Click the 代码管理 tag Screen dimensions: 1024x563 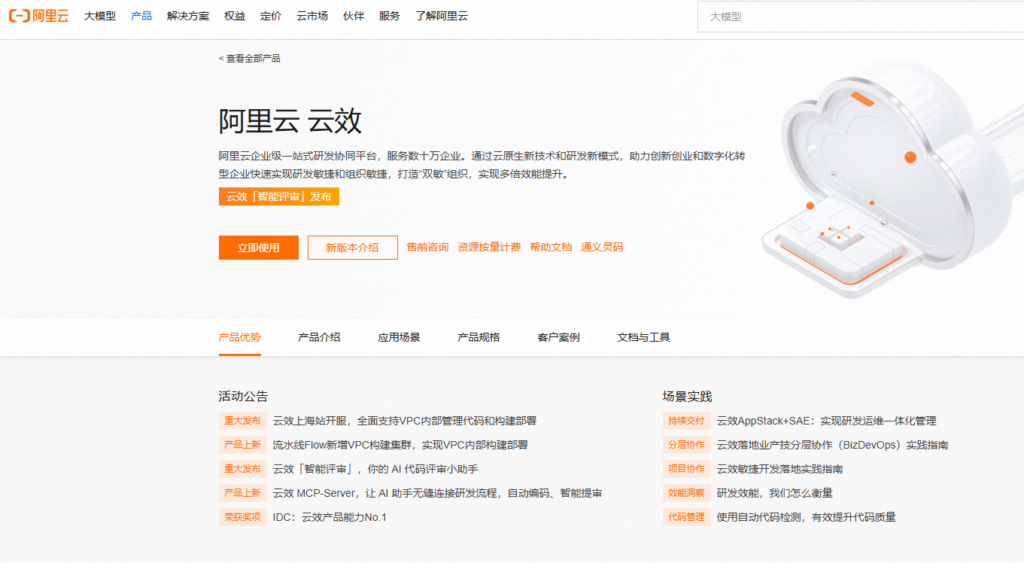(x=686, y=517)
